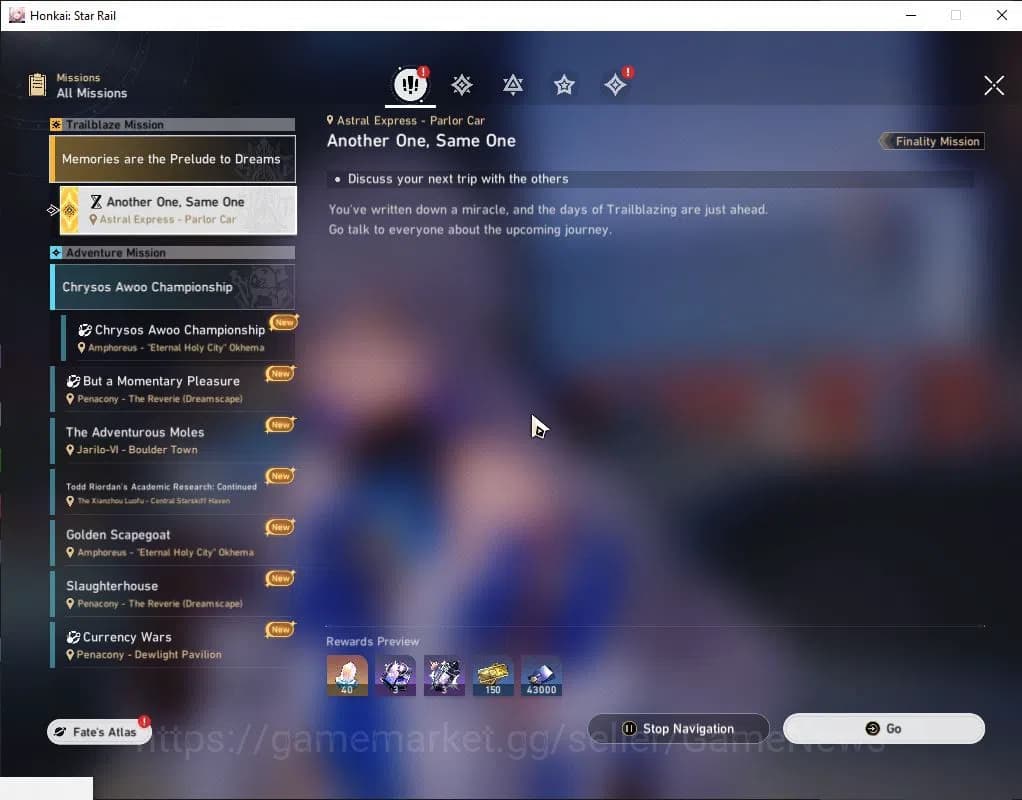1022x800 pixels.
Task: Open the four-point diamond mission tab with alert
Action: [615, 85]
